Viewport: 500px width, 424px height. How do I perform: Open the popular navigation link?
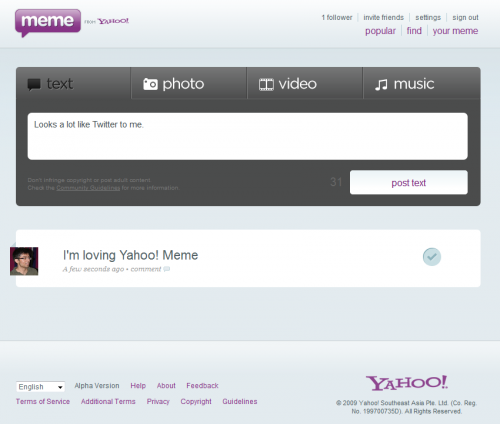click(x=380, y=31)
